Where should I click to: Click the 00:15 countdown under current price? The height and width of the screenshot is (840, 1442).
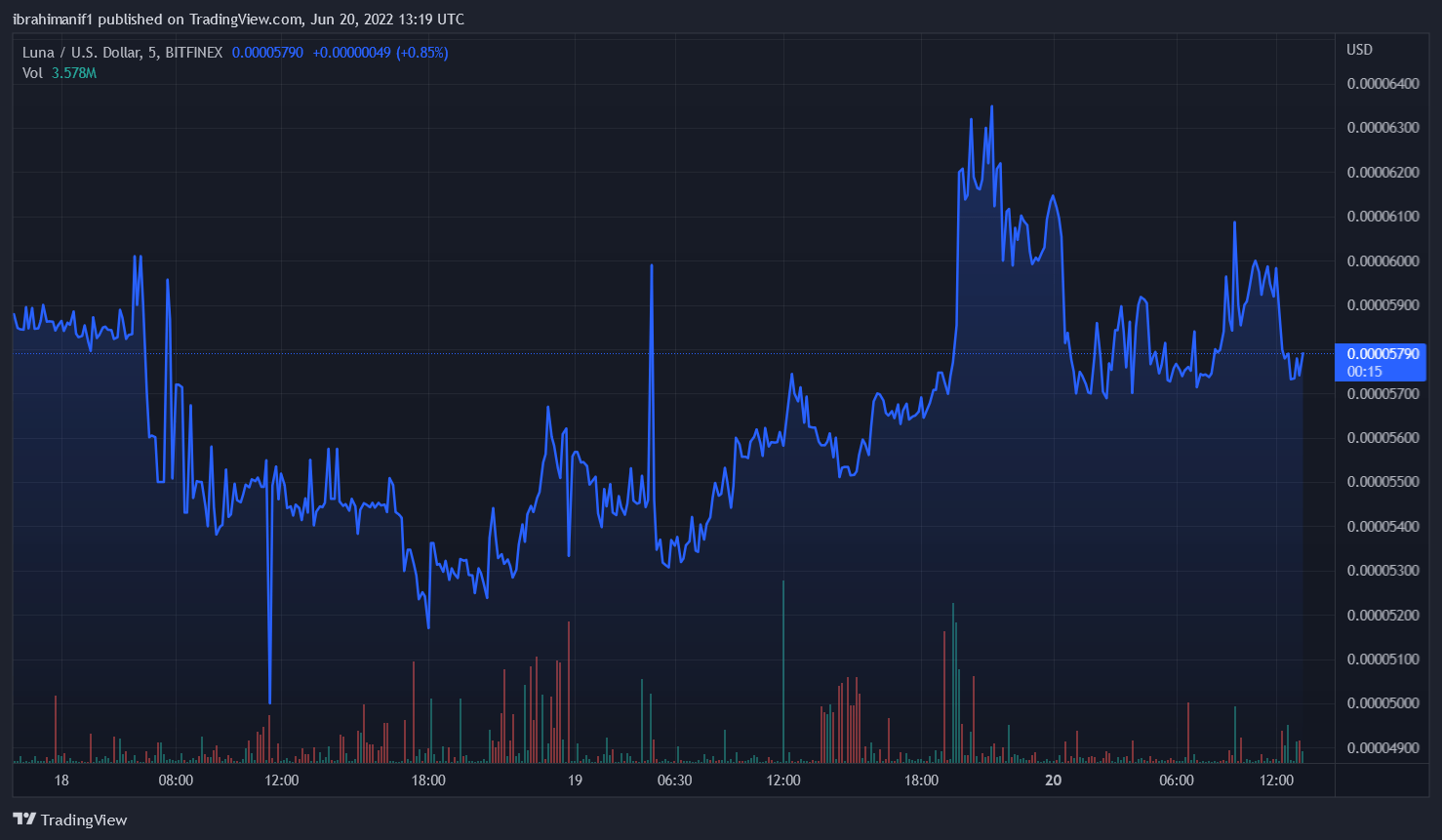point(1365,372)
